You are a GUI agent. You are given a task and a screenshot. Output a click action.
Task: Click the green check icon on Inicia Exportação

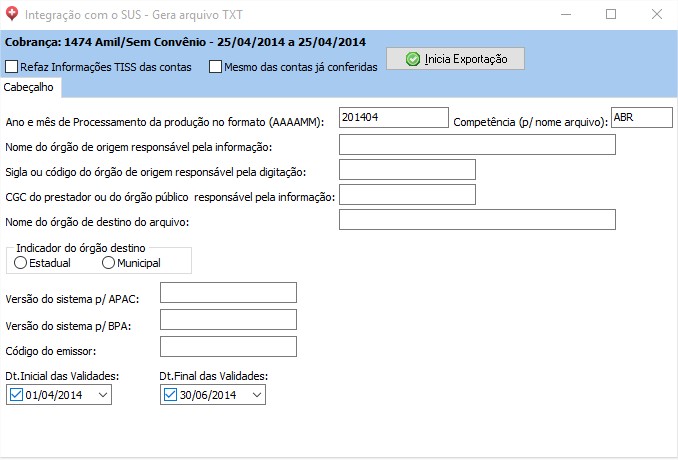(413, 59)
